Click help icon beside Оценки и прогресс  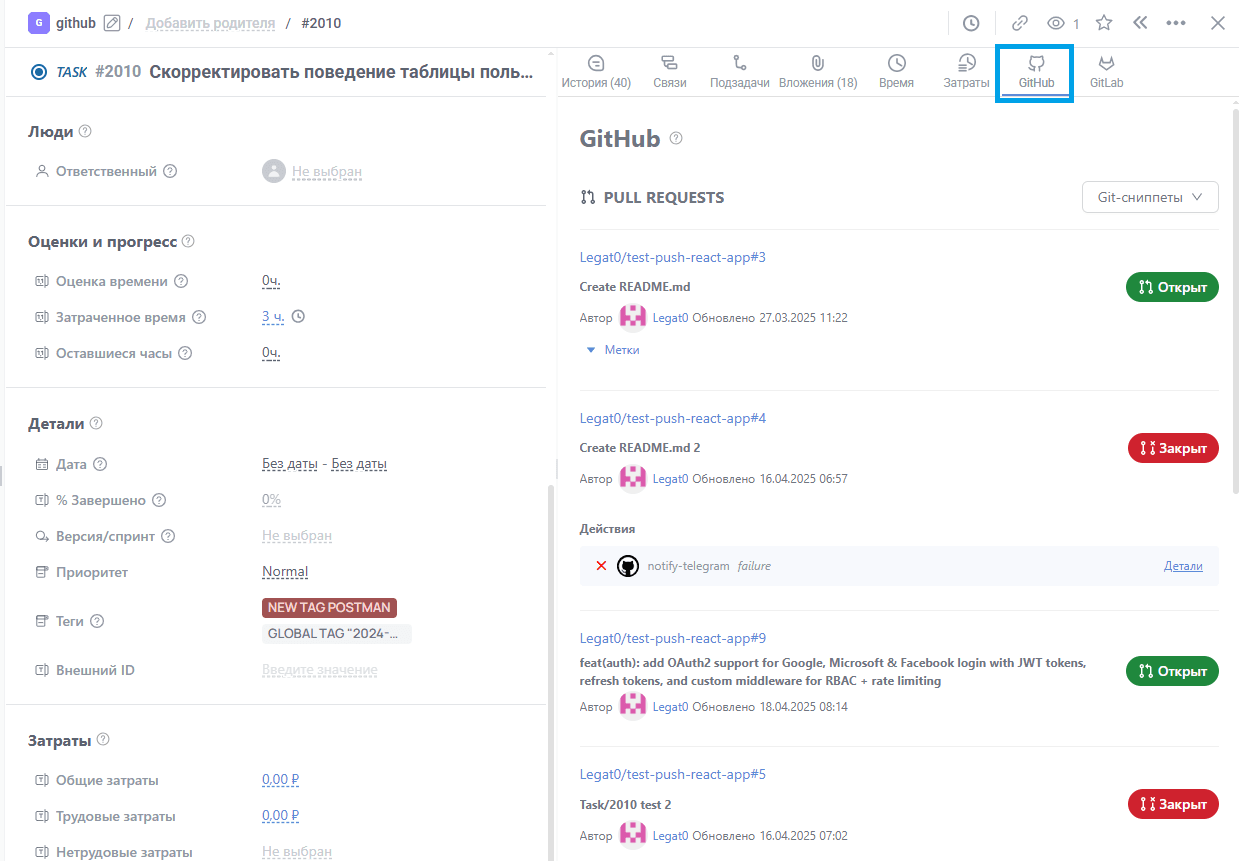(x=188, y=241)
